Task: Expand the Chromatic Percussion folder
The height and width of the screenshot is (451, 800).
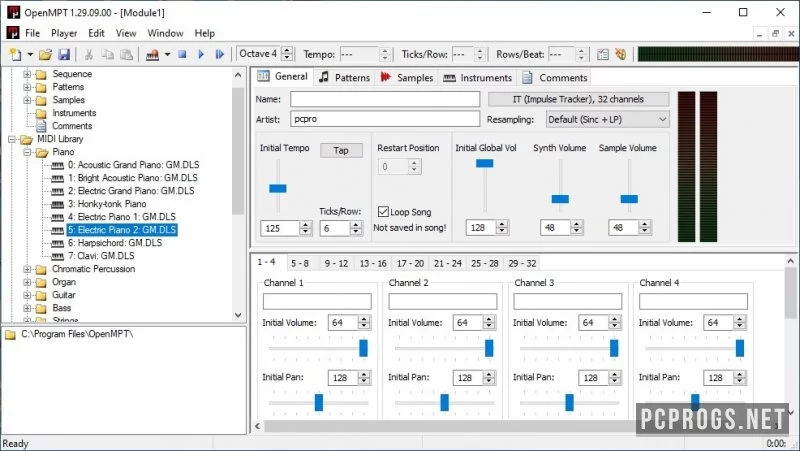Action: pyautogui.click(x=27, y=269)
